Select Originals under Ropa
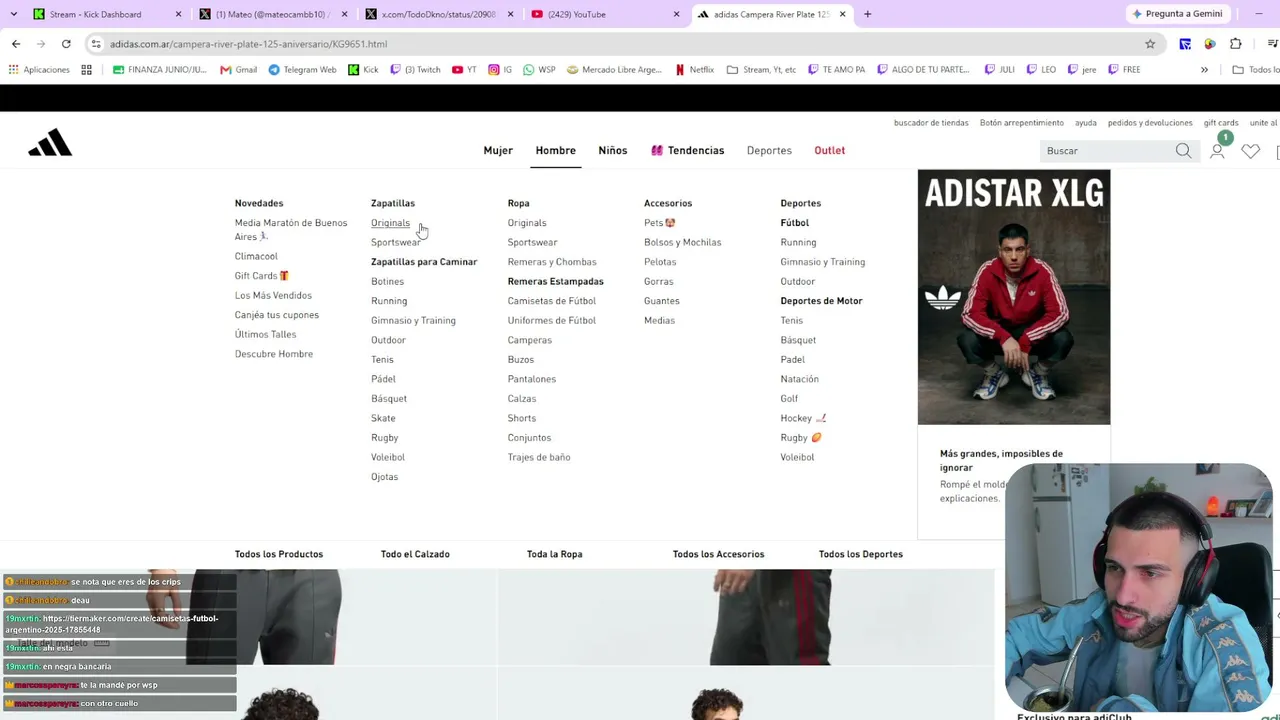Image resolution: width=1280 pixels, height=720 pixels. [x=527, y=223]
